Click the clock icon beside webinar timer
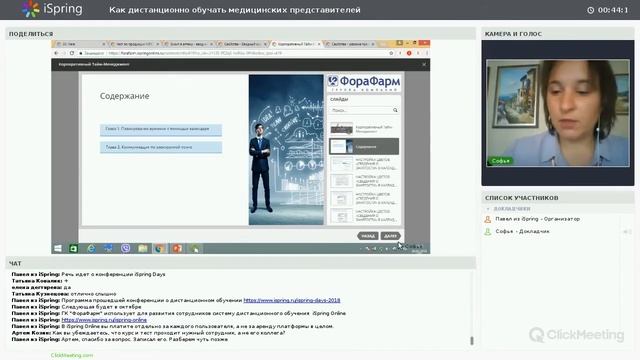This screenshot has width=640, height=360. coord(590,10)
